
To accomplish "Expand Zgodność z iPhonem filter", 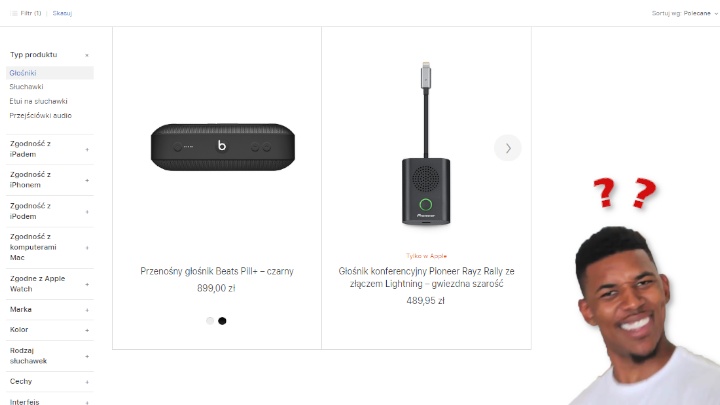I will pyautogui.click(x=87, y=180).
